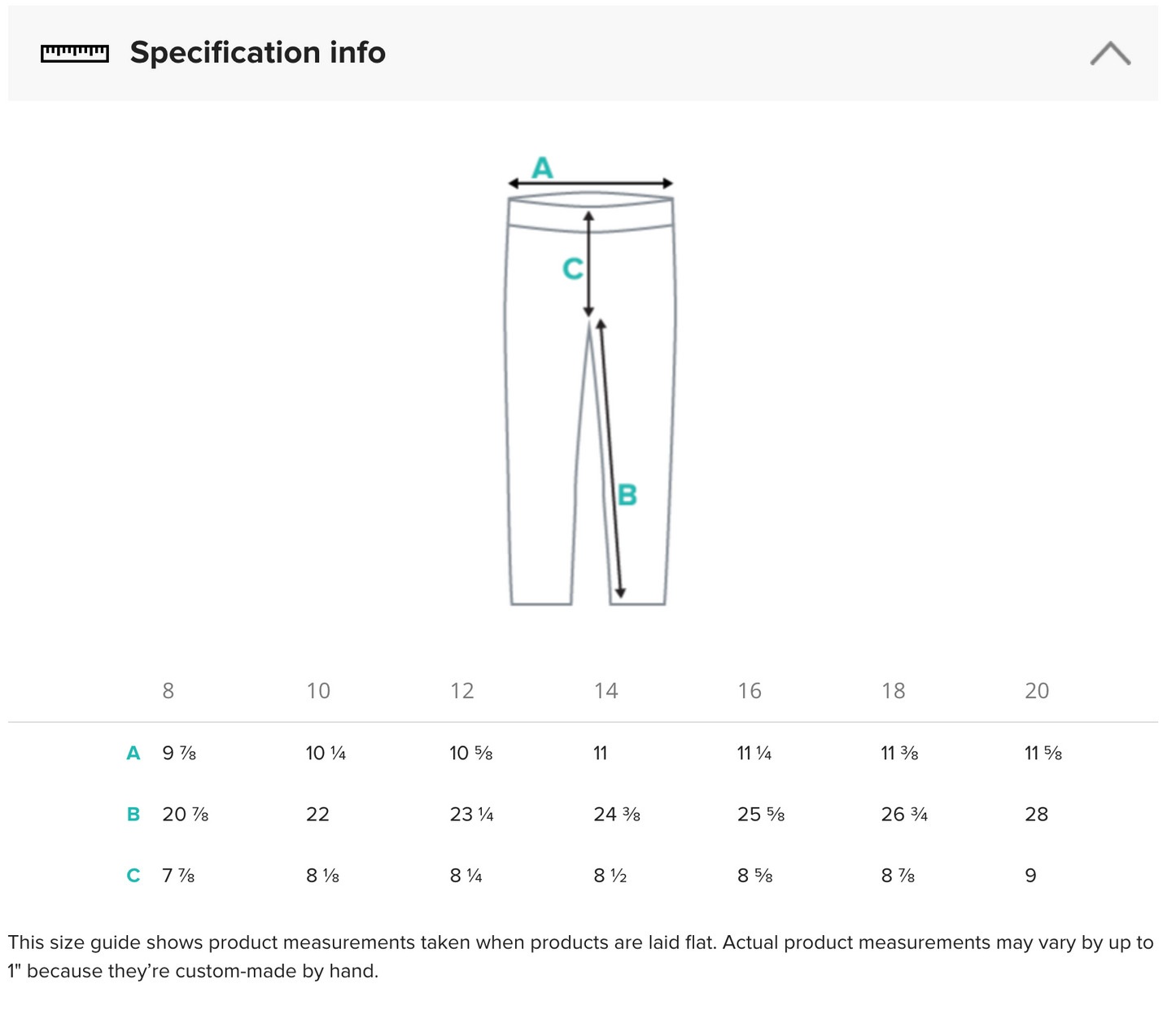The width and height of the screenshot is (1176, 1010).
Task: Select the size 20 column header
Action: 1037,691
